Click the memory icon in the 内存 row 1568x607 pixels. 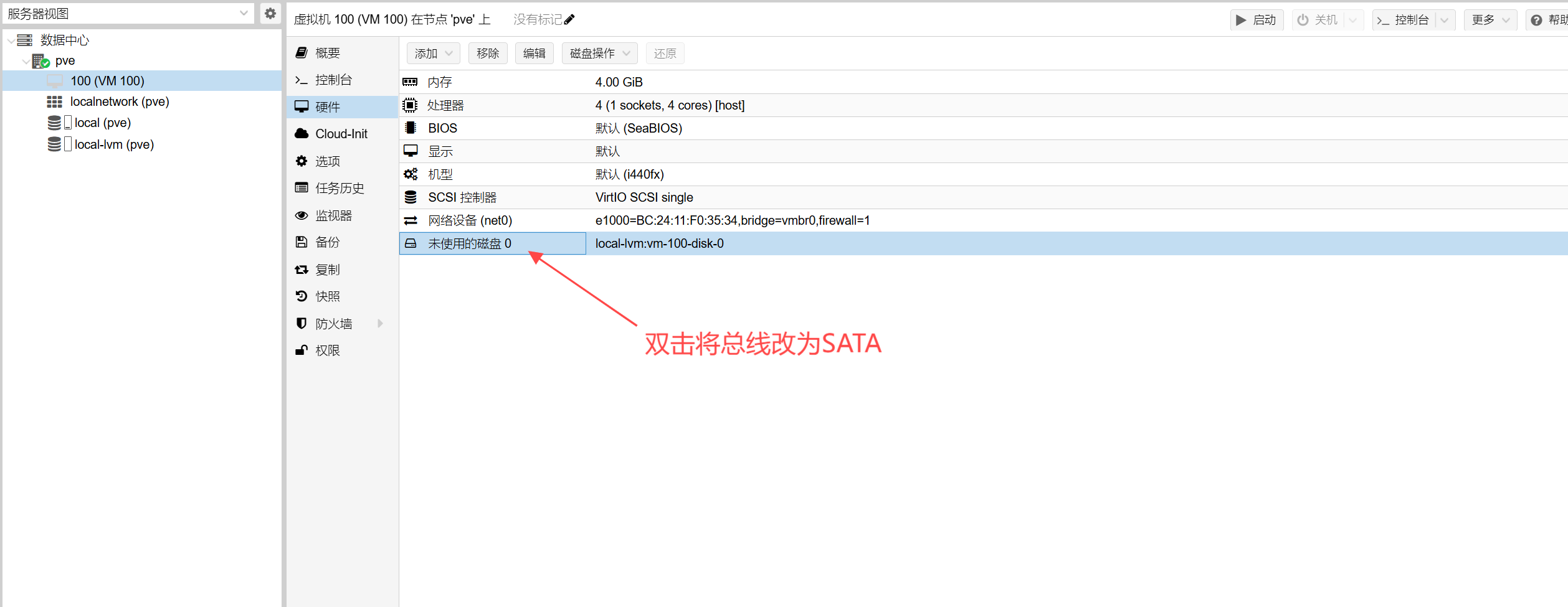tap(410, 82)
